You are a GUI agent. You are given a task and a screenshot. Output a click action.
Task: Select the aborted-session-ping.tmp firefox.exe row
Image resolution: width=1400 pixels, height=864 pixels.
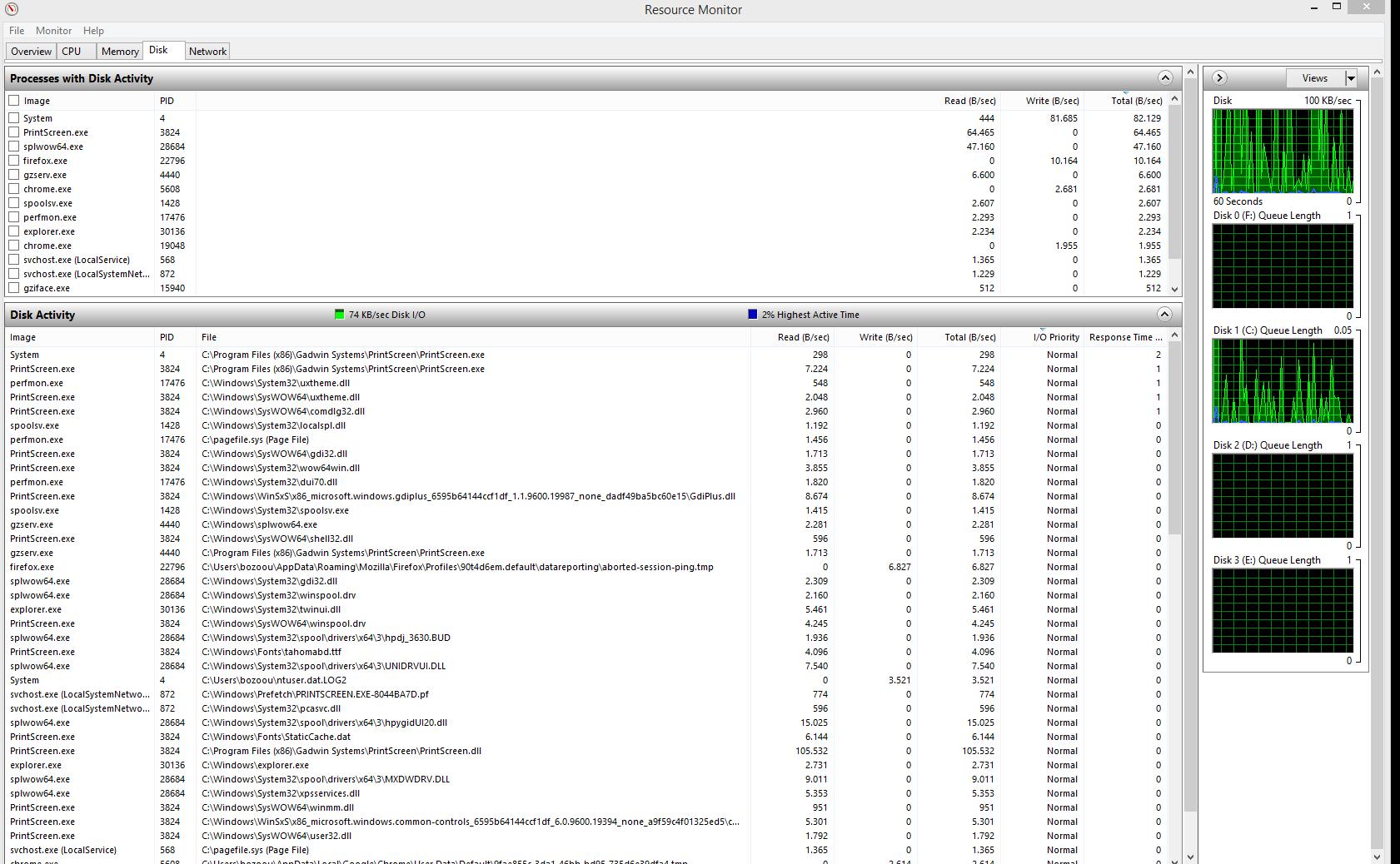coord(586,567)
